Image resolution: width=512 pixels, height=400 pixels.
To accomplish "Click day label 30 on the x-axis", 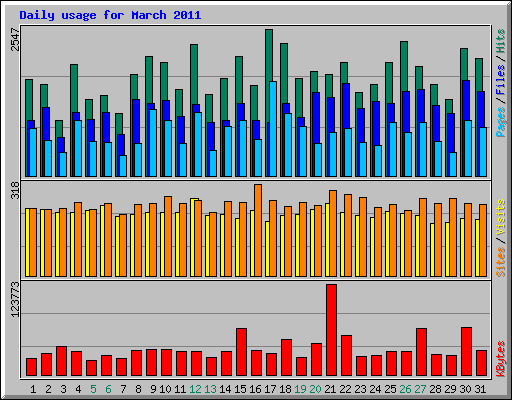I will click(465, 389).
